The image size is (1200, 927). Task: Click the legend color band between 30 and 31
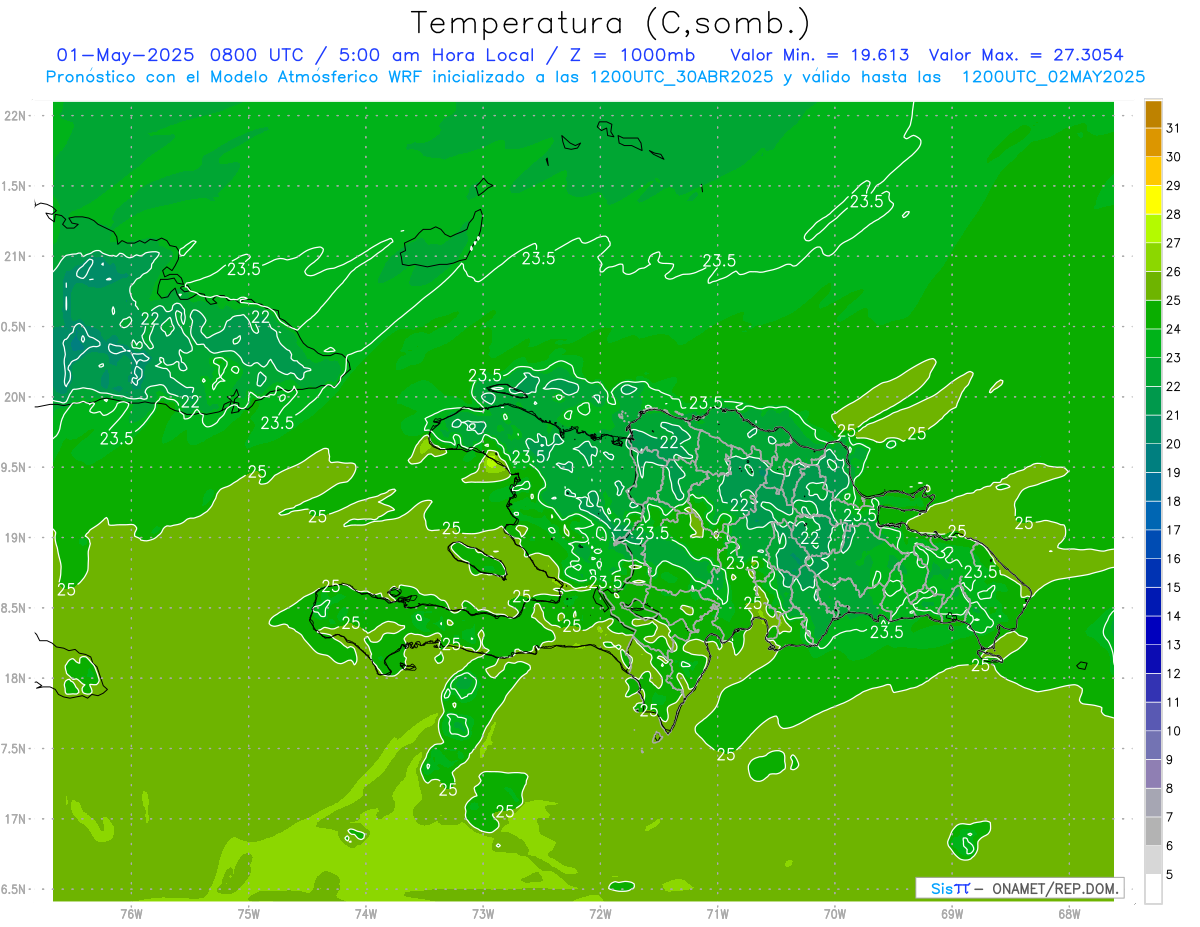tap(1153, 144)
